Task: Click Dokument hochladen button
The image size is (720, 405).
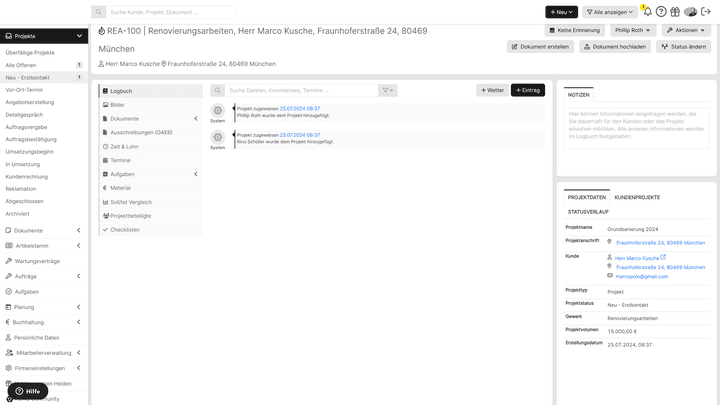Action: click(x=615, y=47)
